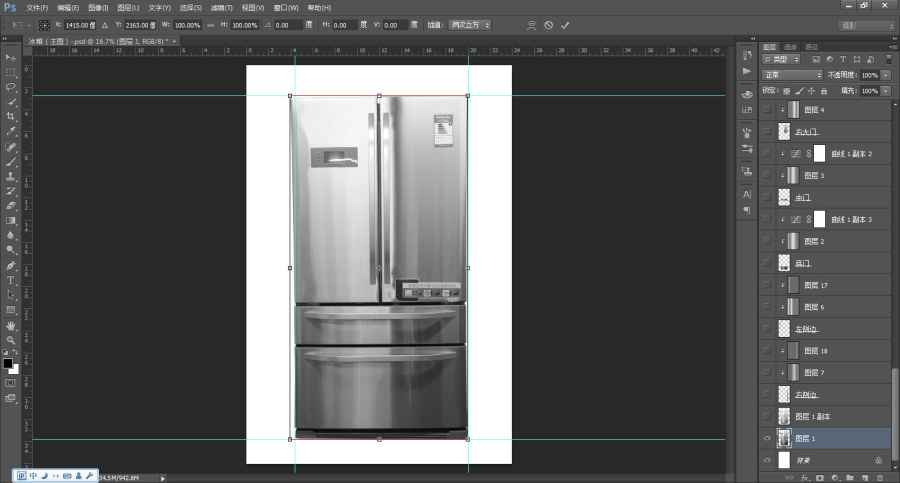
Task: Select the Hand tool
Action: click(x=10, y=325)
